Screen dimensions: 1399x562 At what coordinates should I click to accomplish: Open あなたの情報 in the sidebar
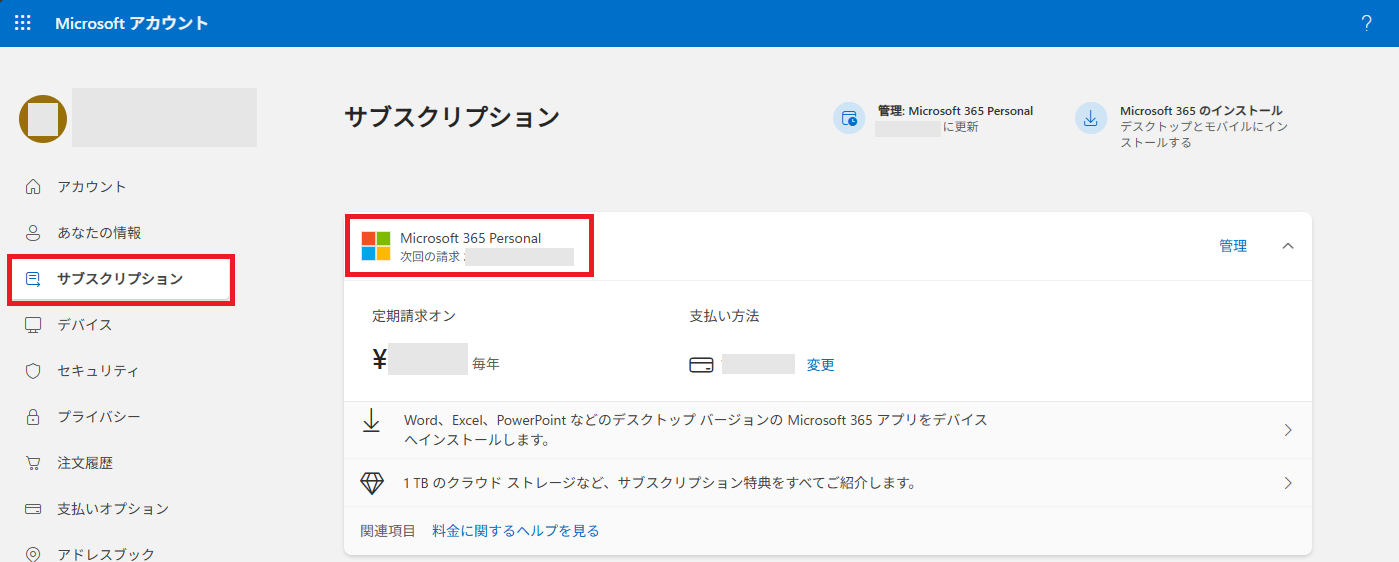pos(99,233)
